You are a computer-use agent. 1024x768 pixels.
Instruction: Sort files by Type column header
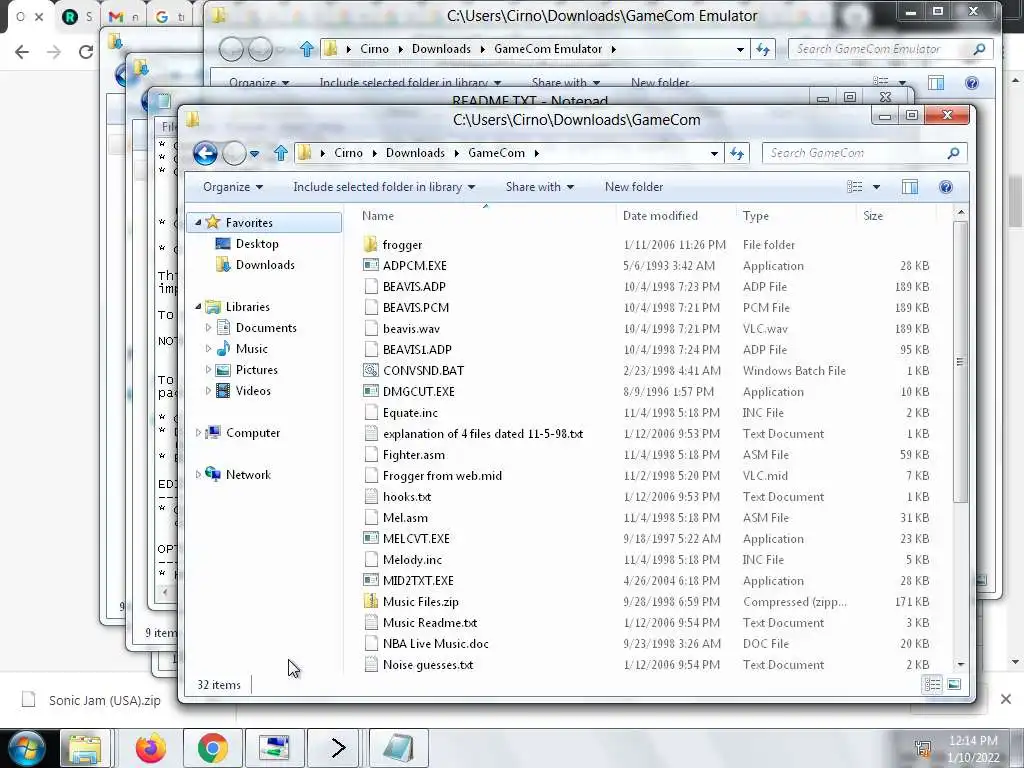click(795, 216)
